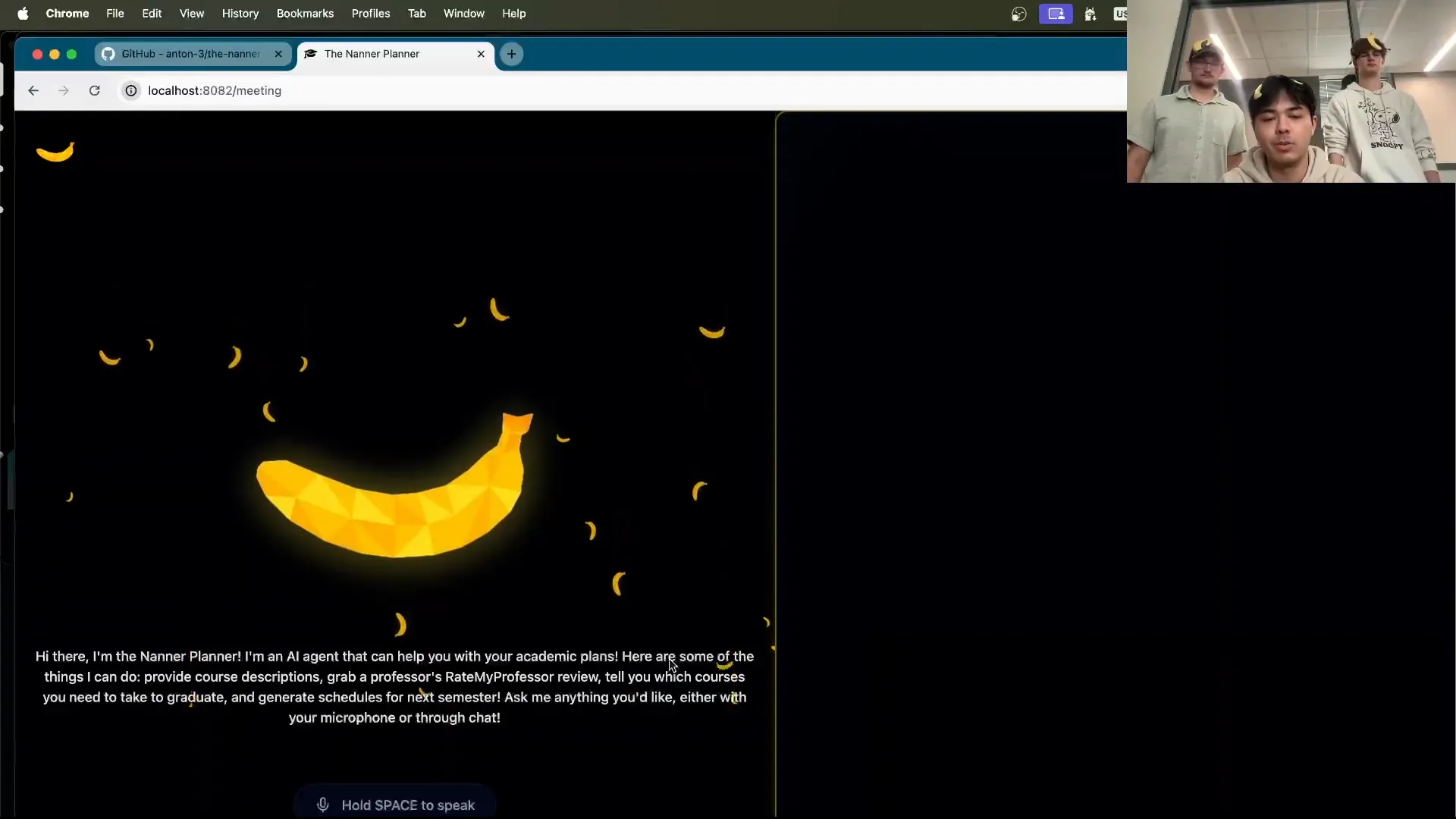Image resolution: width=1456 pixels, height=819 pixels.
Task: Select the OBS icon in the menu bar
Action: [x=1018, y=14]
